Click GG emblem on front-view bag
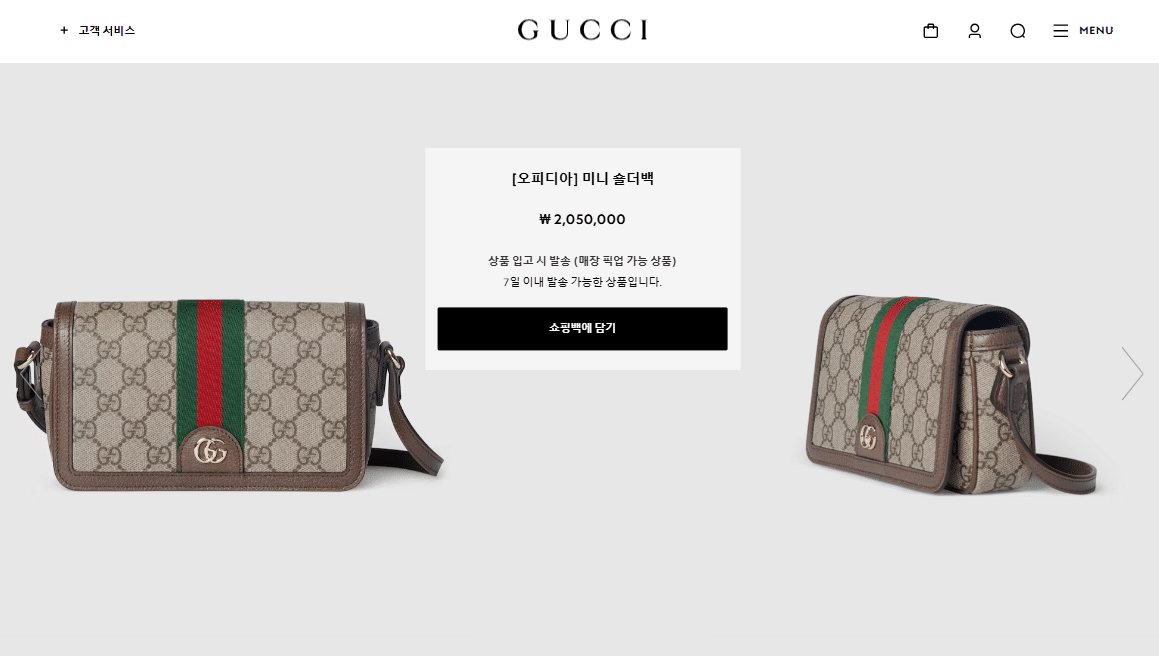This screenshot has width=1159, height=656. pyautogui.click(x=211, y=450)
